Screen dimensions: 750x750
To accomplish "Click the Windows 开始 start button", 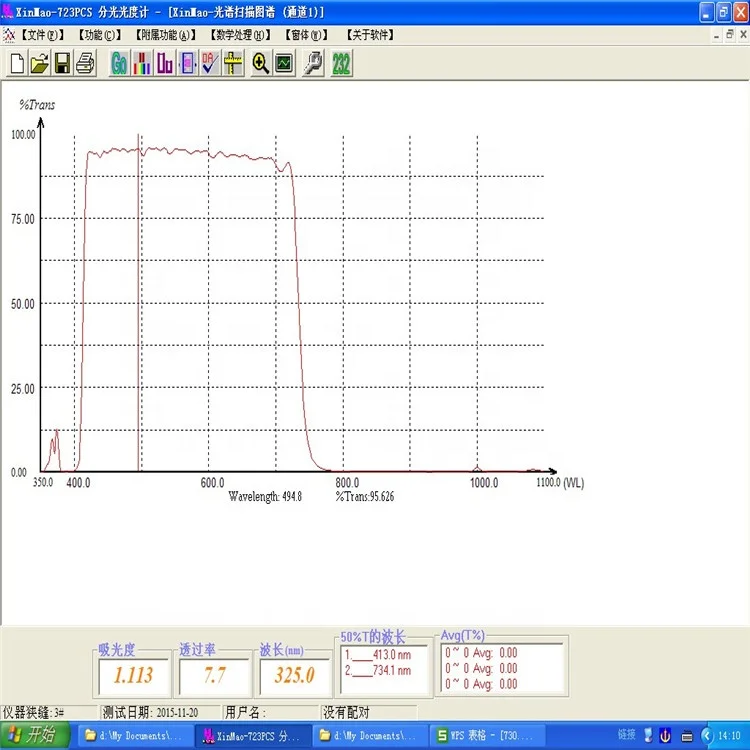I will pos(33,736).
